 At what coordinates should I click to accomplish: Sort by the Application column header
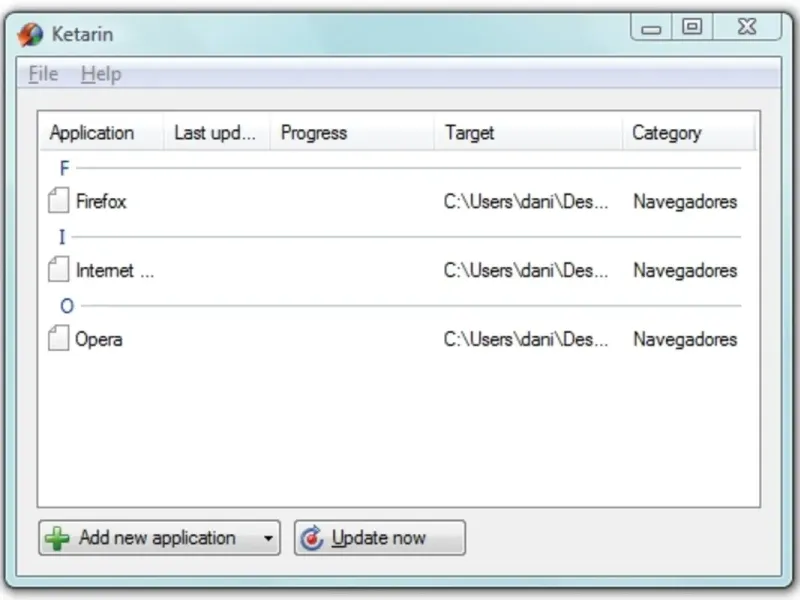click(x=102, y=133)
